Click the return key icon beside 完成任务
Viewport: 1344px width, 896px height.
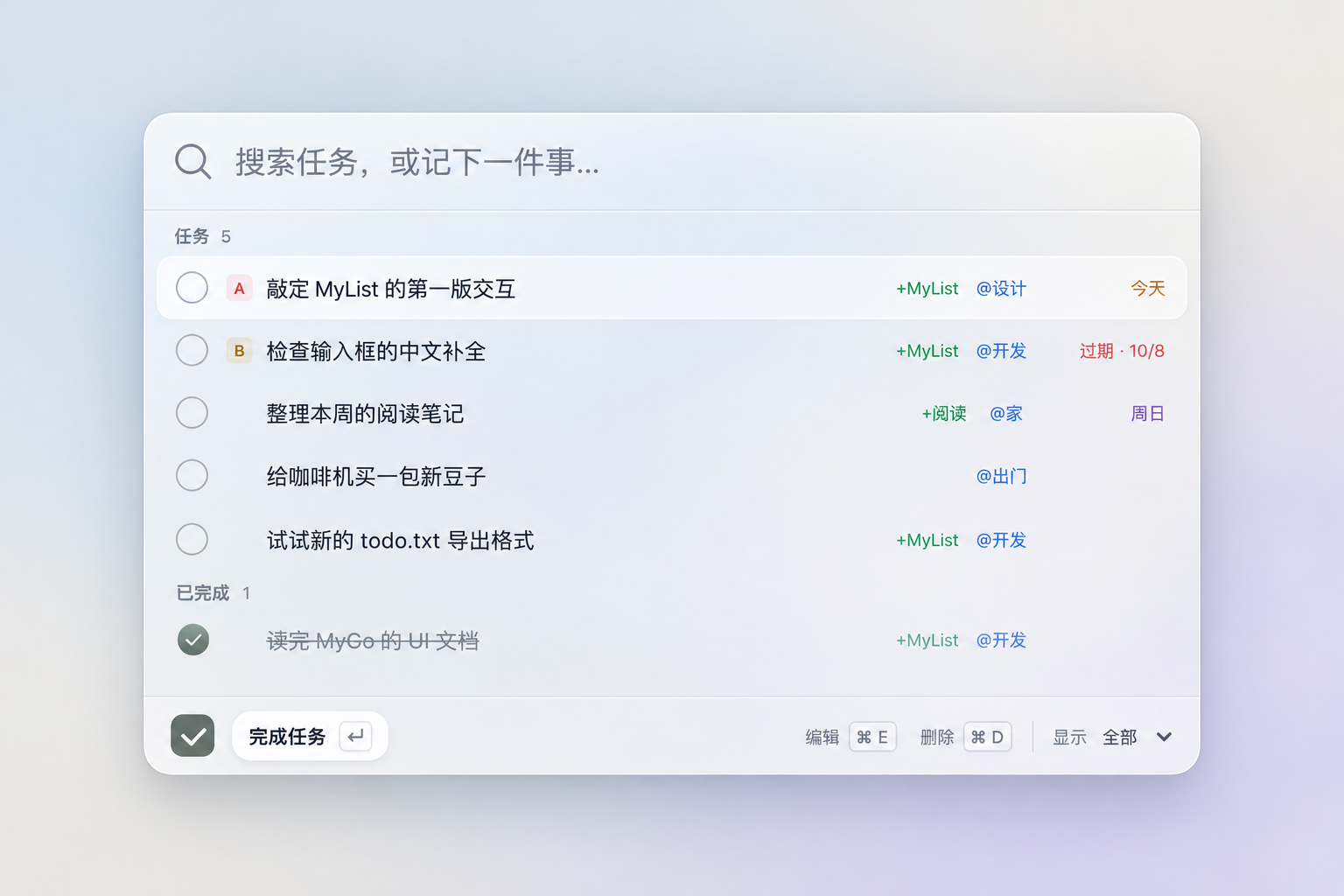355,736
